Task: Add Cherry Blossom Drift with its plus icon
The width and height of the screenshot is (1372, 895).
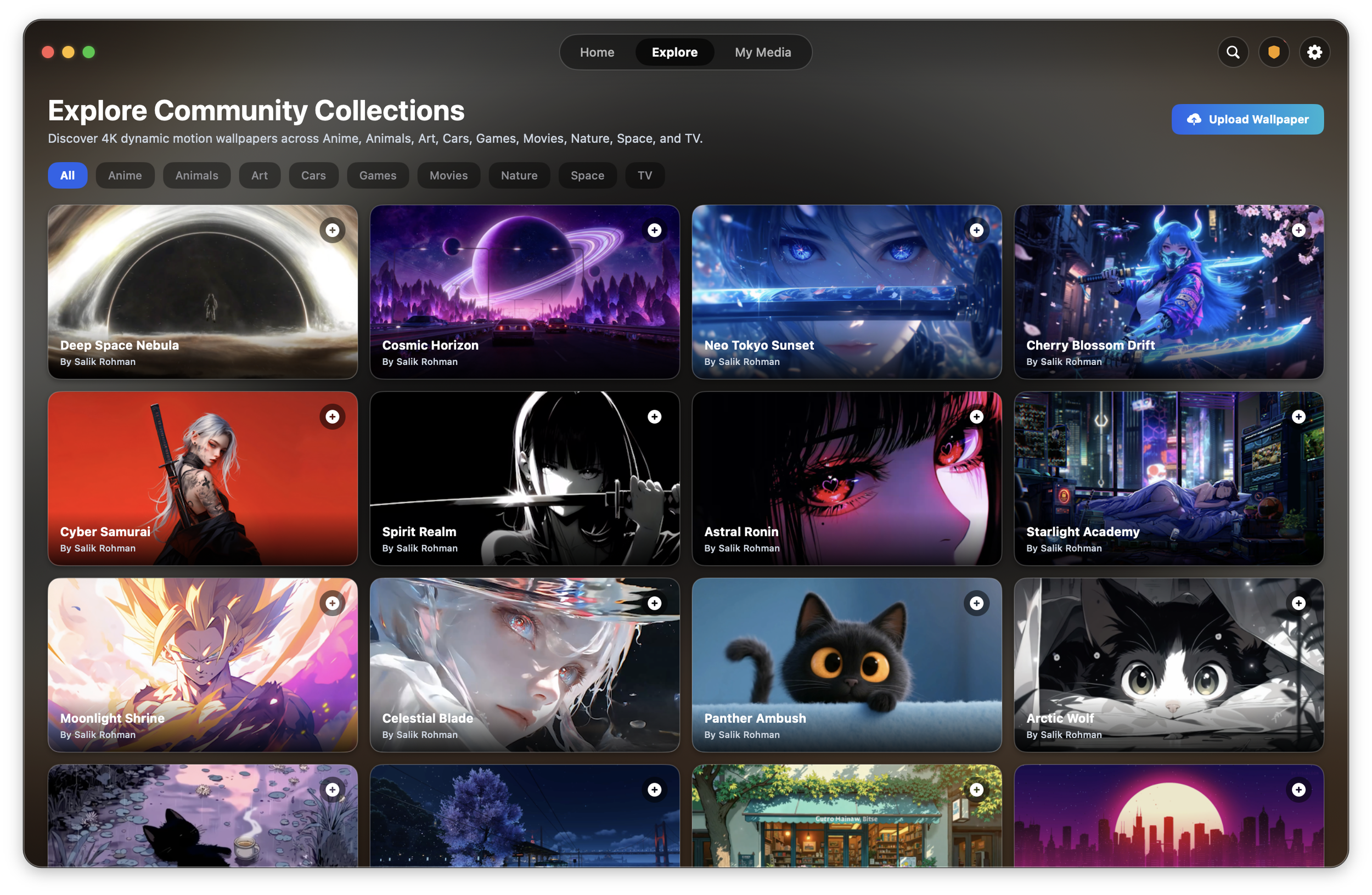Action: (x=1299, y=230)
